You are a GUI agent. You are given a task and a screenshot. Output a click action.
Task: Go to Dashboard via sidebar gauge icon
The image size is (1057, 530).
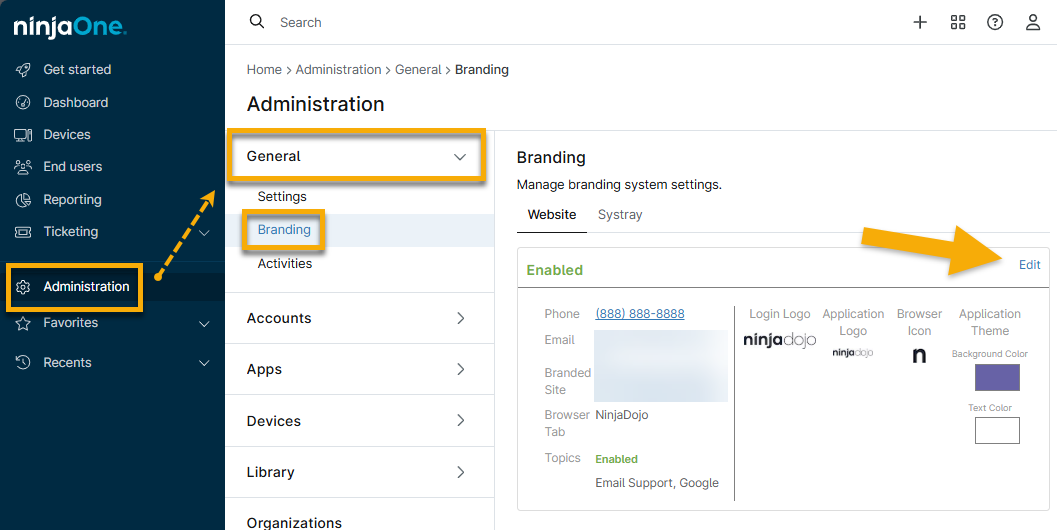(x=24, y=103)
